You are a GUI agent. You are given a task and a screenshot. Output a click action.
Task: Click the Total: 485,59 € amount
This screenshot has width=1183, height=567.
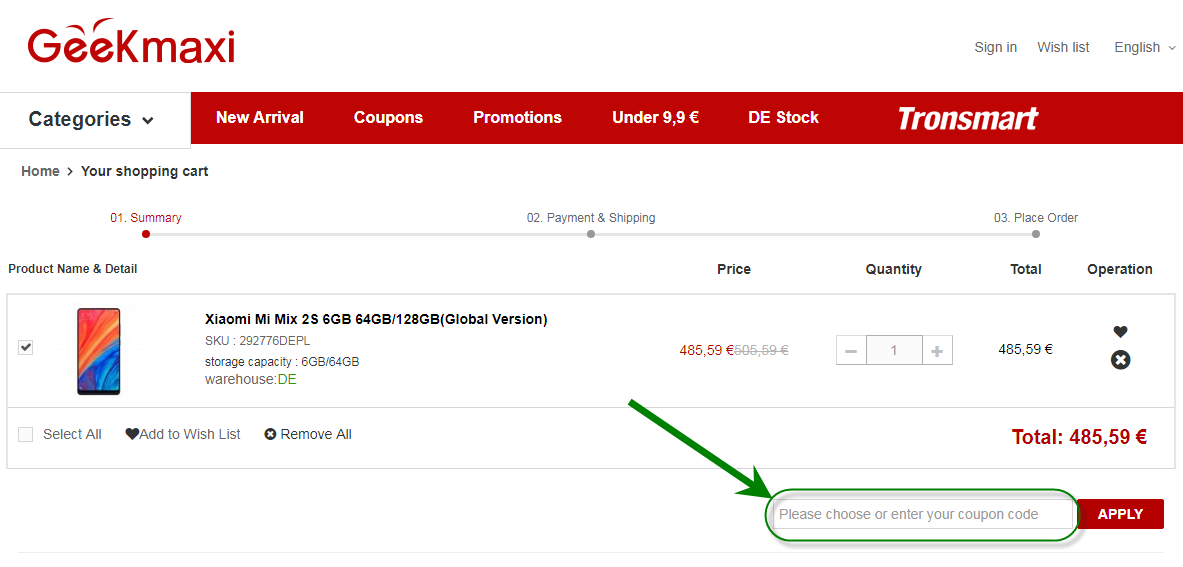click(1079, 437)
